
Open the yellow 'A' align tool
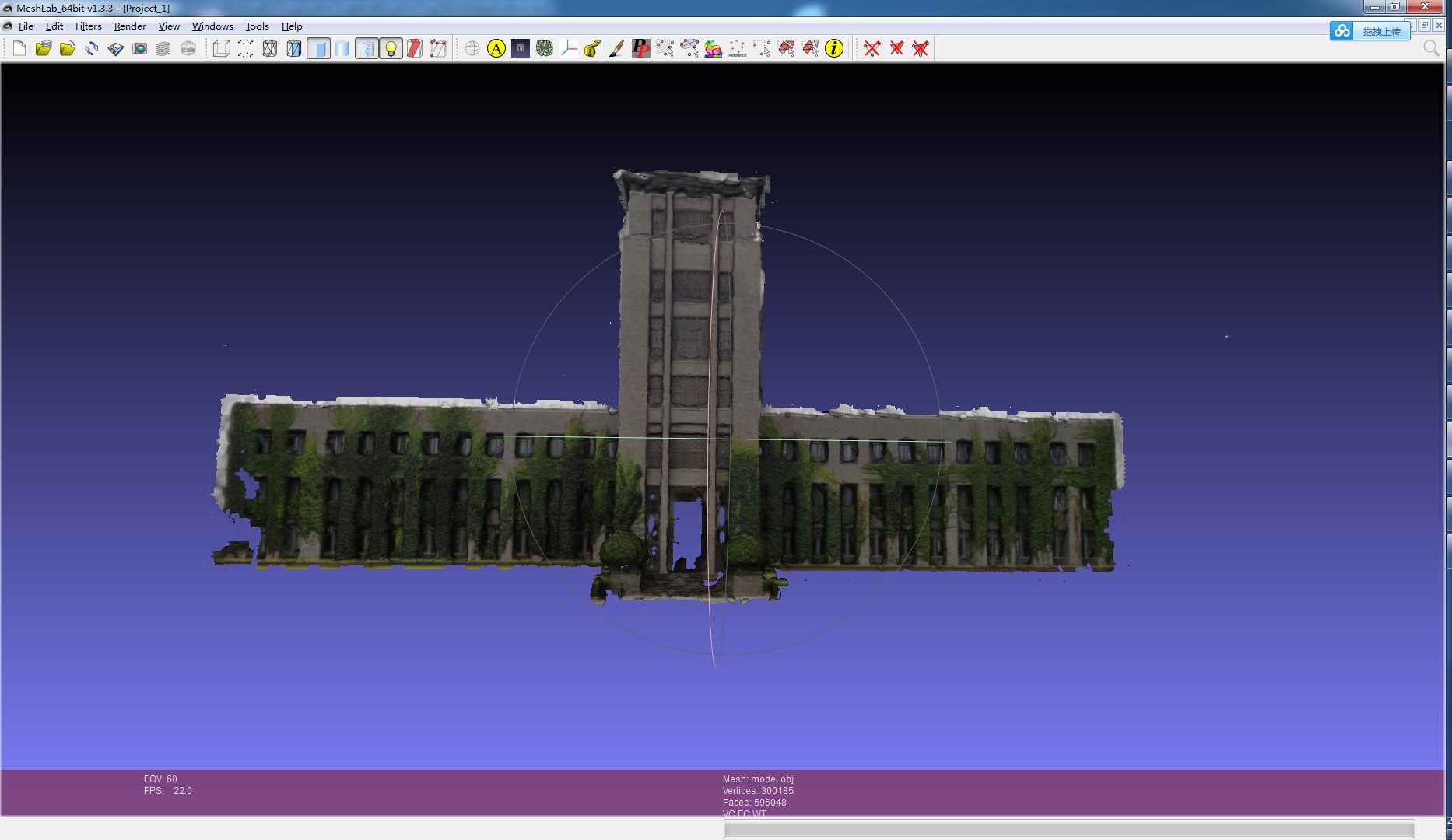[496, 48]
